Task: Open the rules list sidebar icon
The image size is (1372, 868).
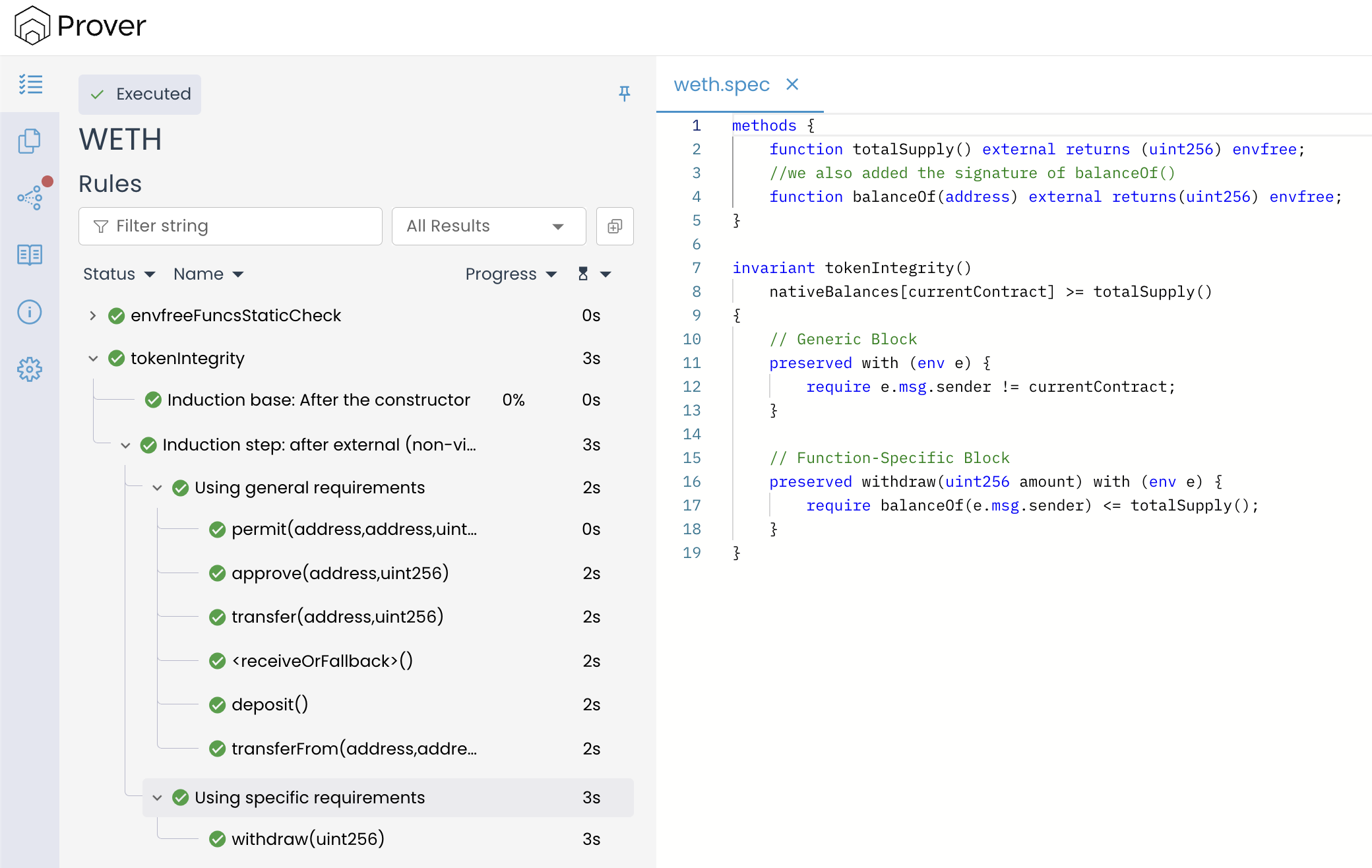Action: (x=30, y=84)
